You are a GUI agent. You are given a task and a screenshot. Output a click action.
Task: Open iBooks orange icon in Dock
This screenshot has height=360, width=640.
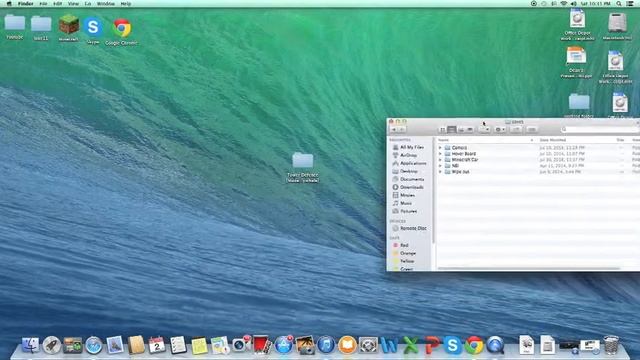347,345
